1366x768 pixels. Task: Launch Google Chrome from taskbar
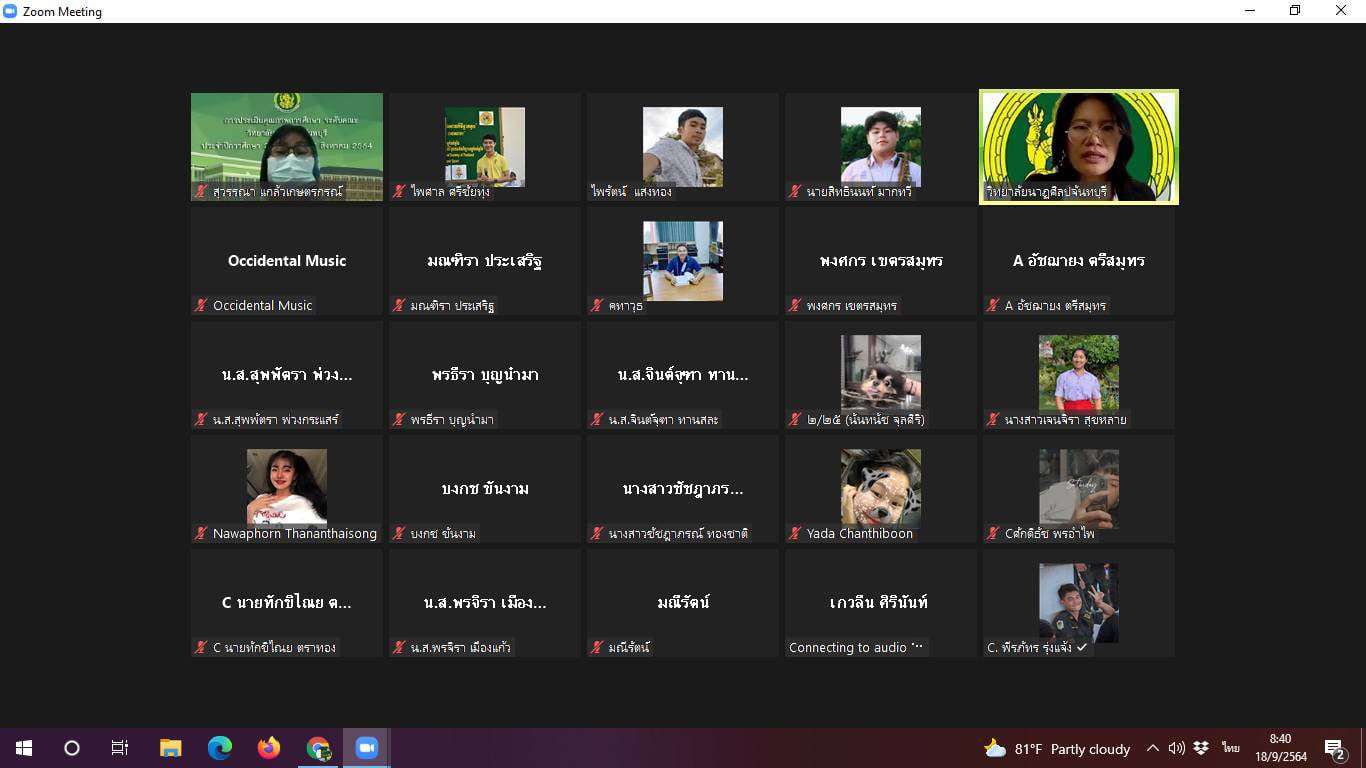point(318,748)
